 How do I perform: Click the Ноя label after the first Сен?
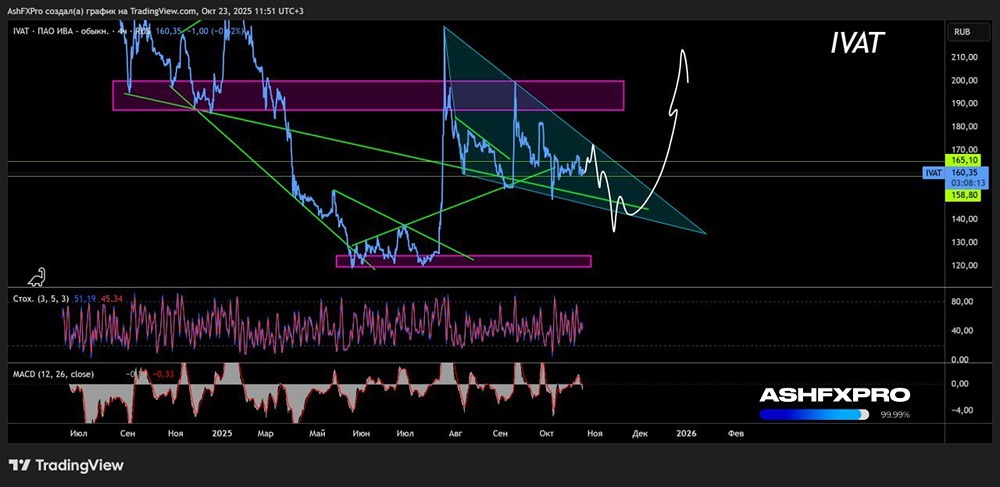[175, 433]
